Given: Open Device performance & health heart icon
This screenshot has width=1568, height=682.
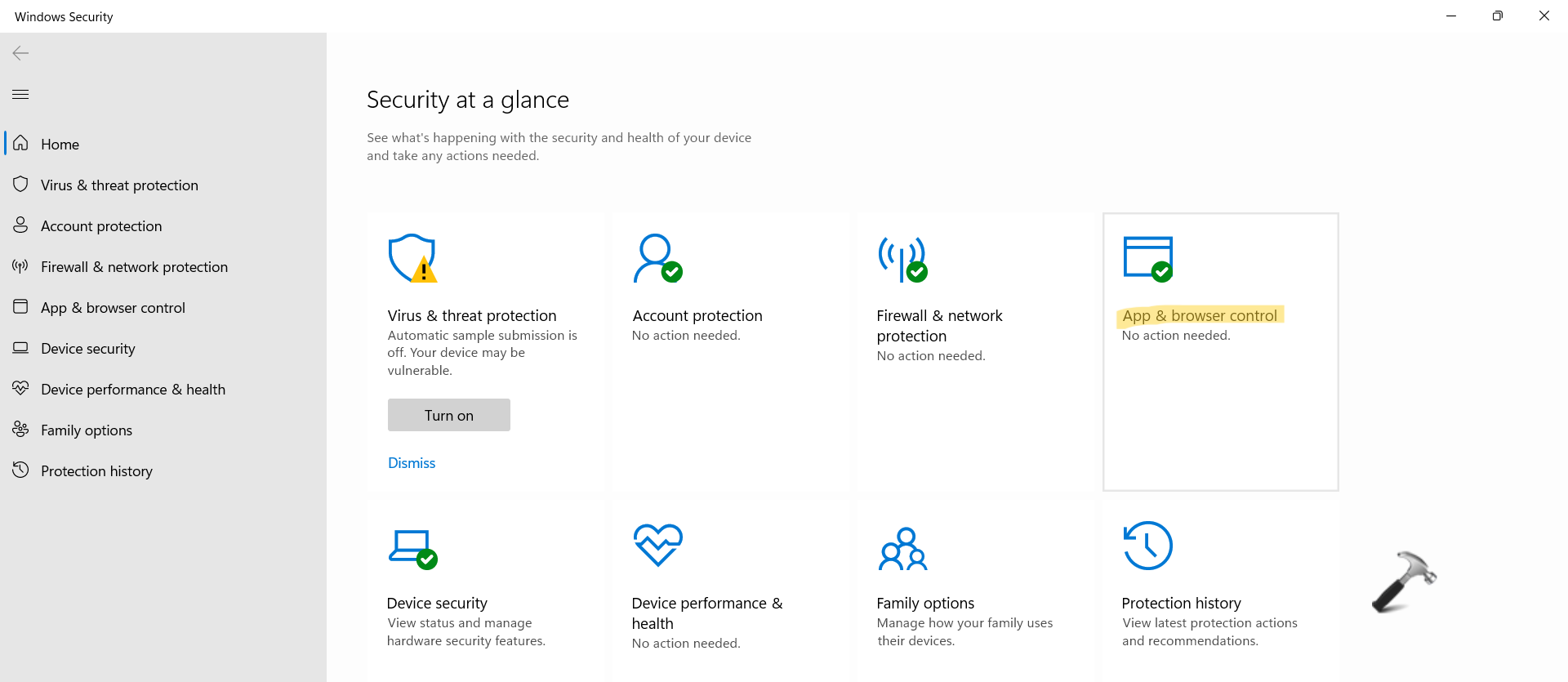Looking at the screenshot, I should [x=657, y=545].
